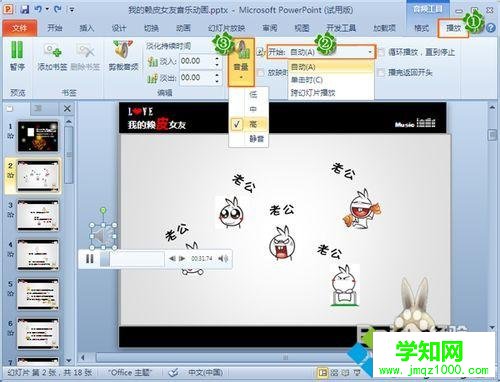Toggle the 循环播放，直到停止 checkbox
The width and height of the screenshot is (500, 382).
[381, 52]
